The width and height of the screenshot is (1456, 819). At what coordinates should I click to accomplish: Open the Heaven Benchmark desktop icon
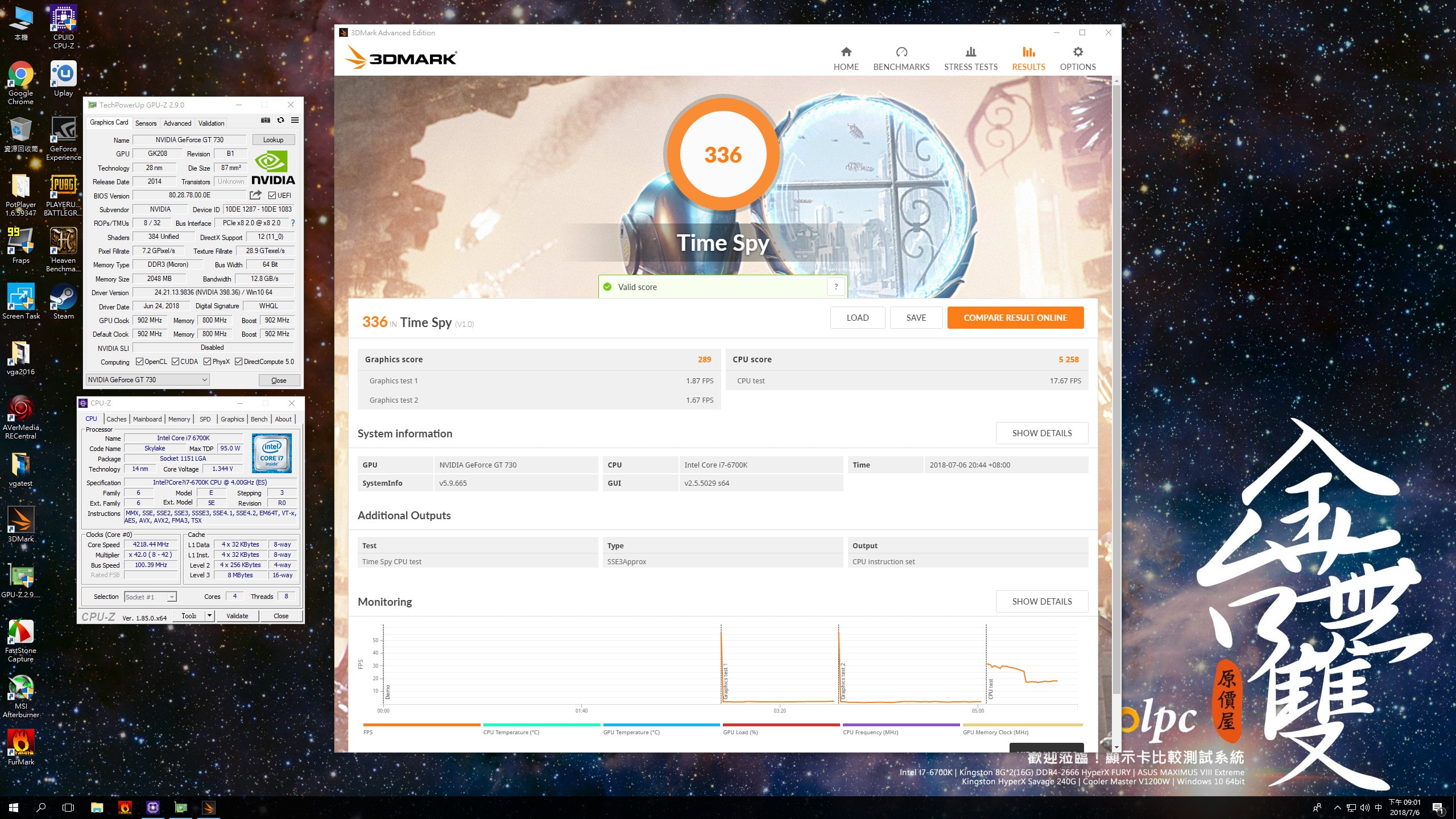[x=64, y=249]
